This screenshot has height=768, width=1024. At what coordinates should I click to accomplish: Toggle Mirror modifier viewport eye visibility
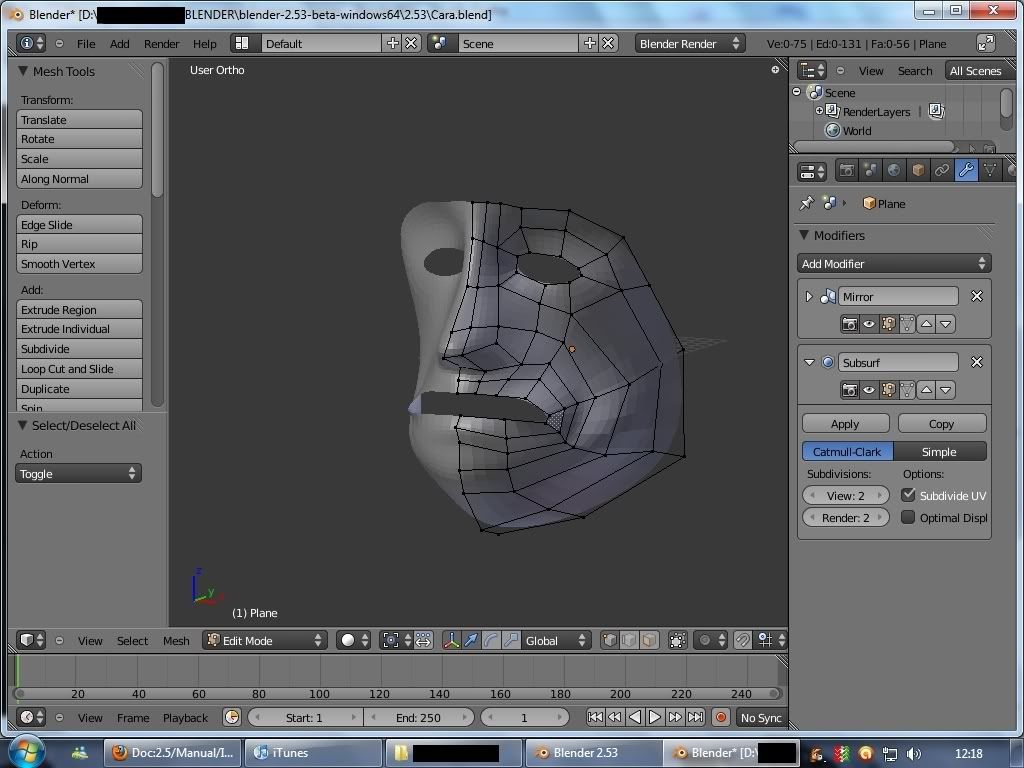[869, 324]
